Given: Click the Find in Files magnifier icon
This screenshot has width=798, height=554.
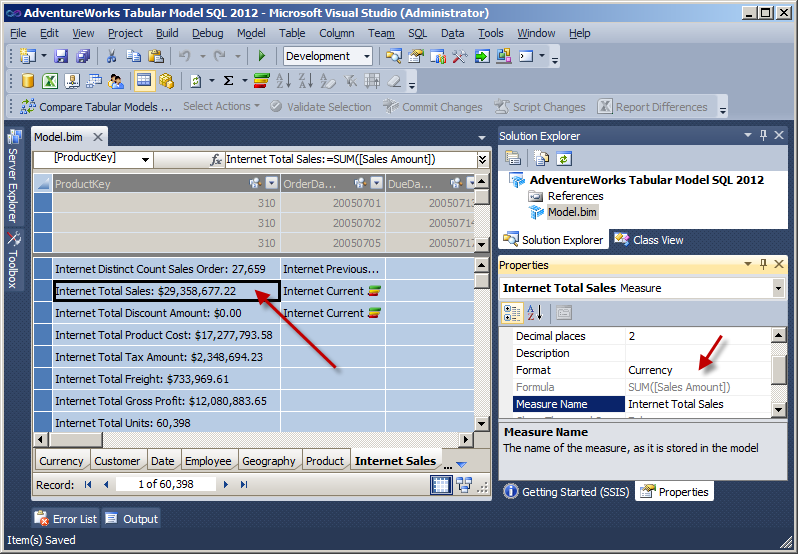Looking at the screenshot, I should [x=393, y=56].
